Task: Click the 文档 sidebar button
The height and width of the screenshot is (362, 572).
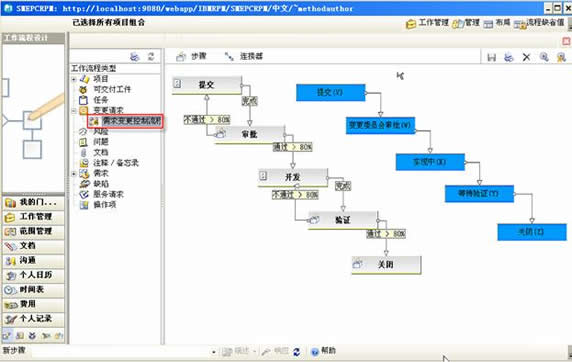Action: coord(33,246)
